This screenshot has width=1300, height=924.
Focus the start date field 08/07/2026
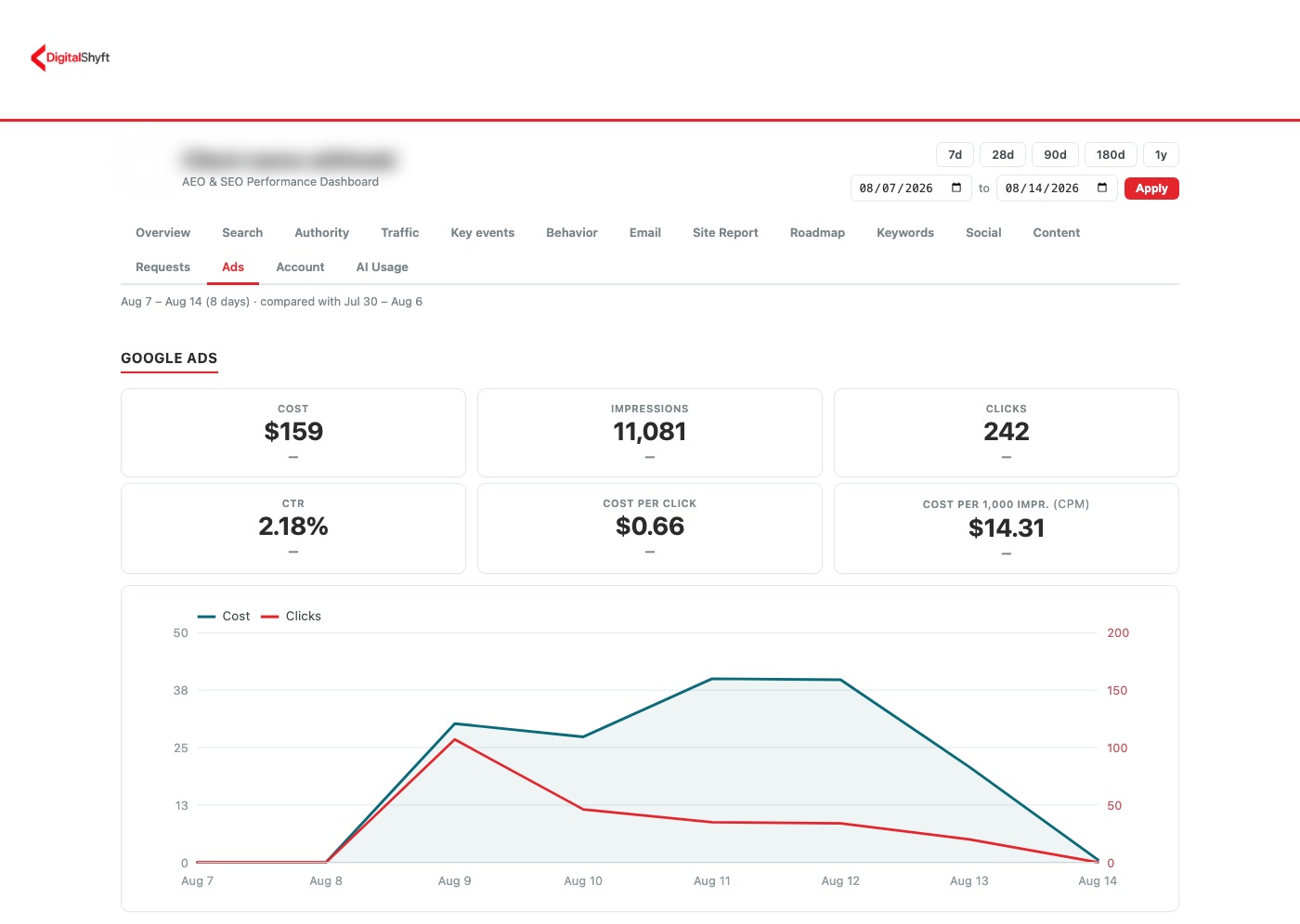point(911,189)
